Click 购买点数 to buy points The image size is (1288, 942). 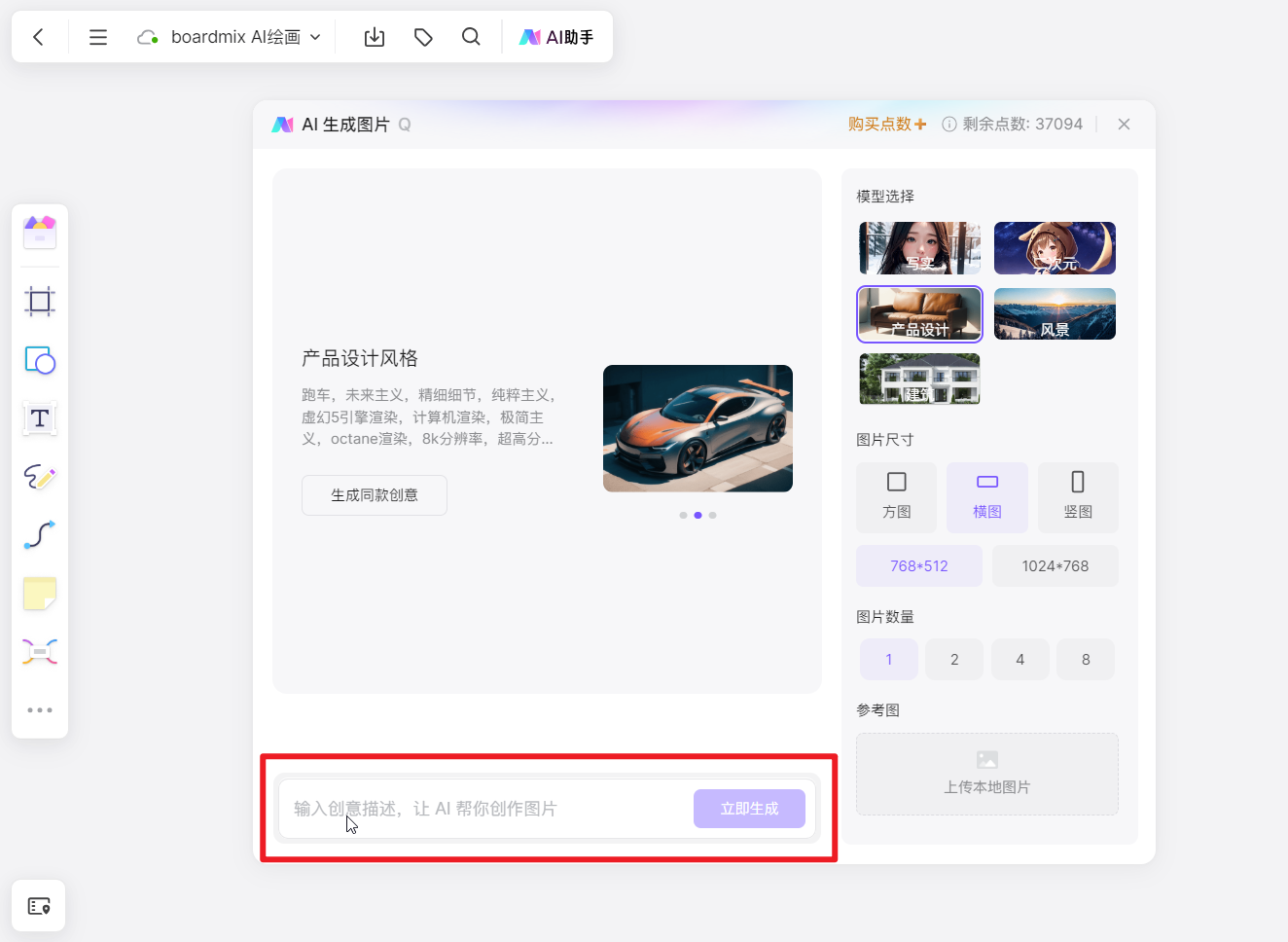(887, 124)
